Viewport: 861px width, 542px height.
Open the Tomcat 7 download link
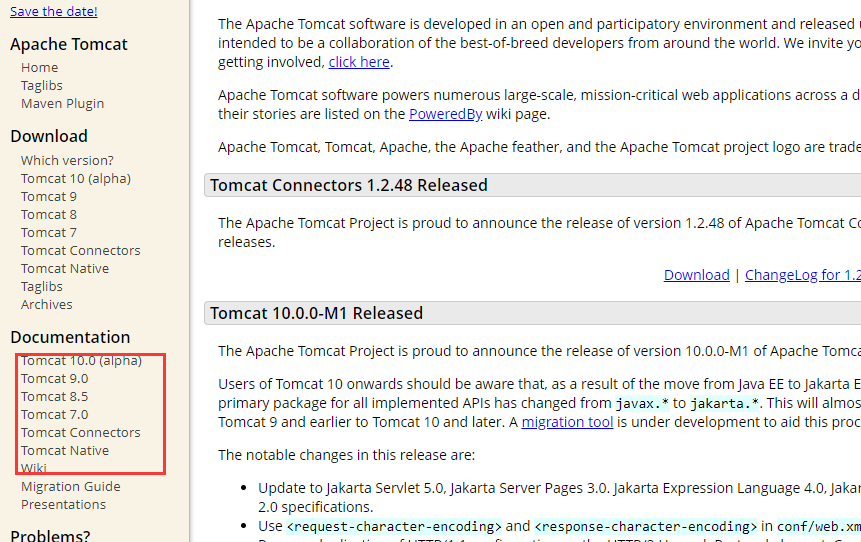coord(49,233)
